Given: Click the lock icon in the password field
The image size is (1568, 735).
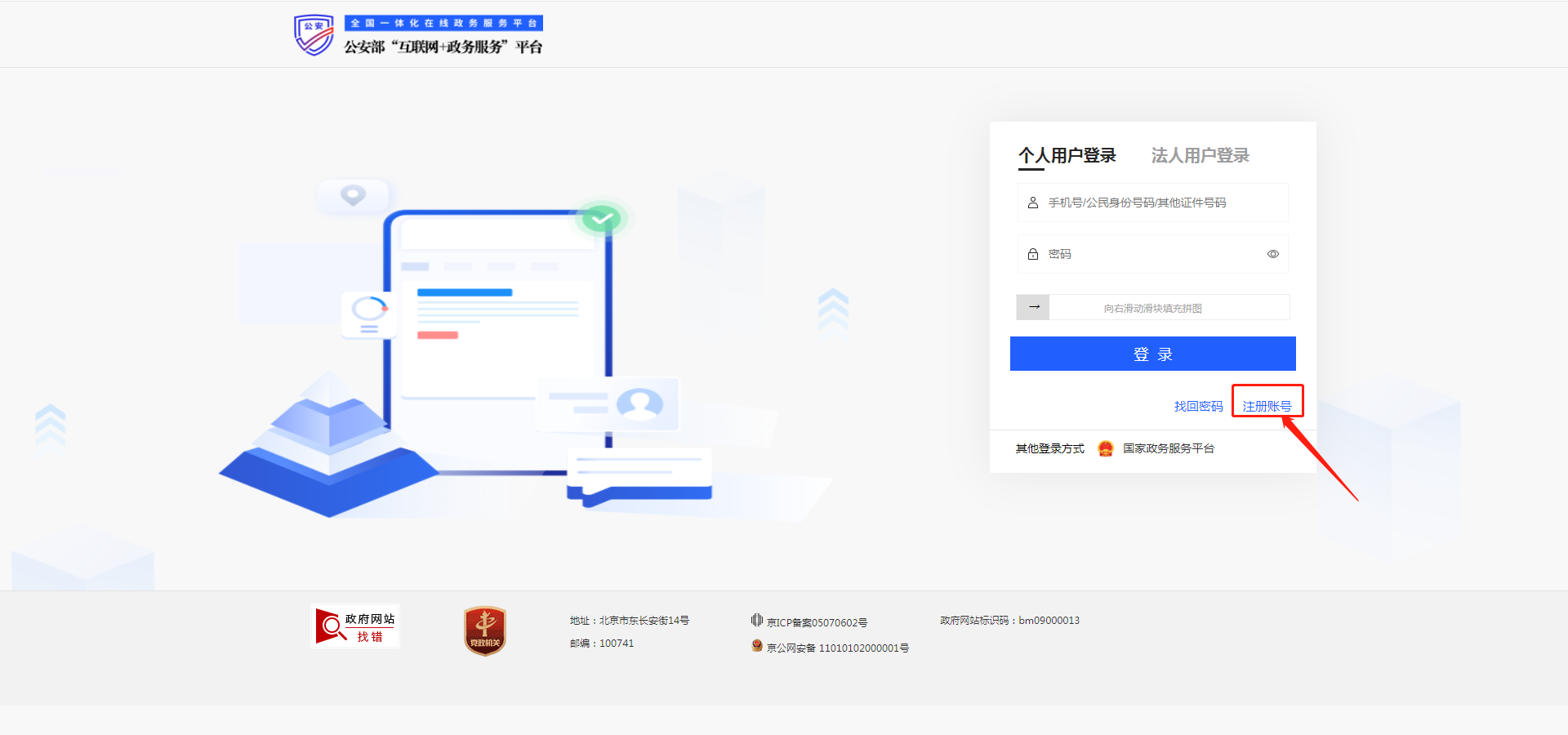Looking at the screenshot, I should click(x=1033, y=254).
